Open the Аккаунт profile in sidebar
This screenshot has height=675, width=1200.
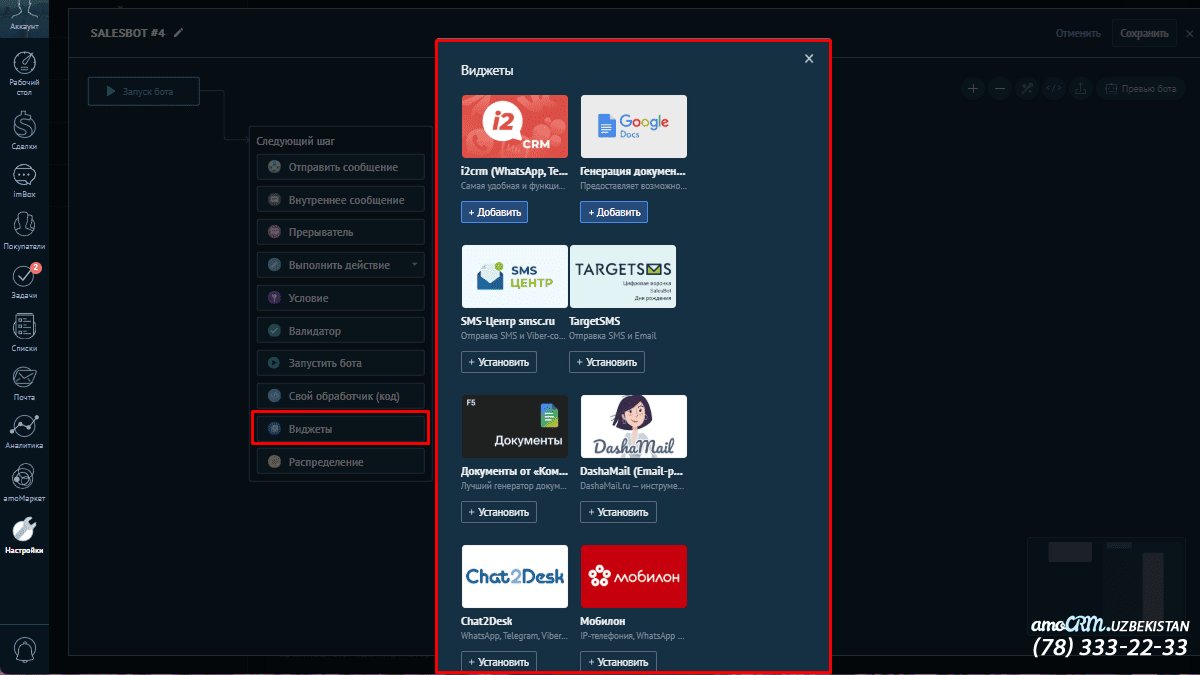25,17
